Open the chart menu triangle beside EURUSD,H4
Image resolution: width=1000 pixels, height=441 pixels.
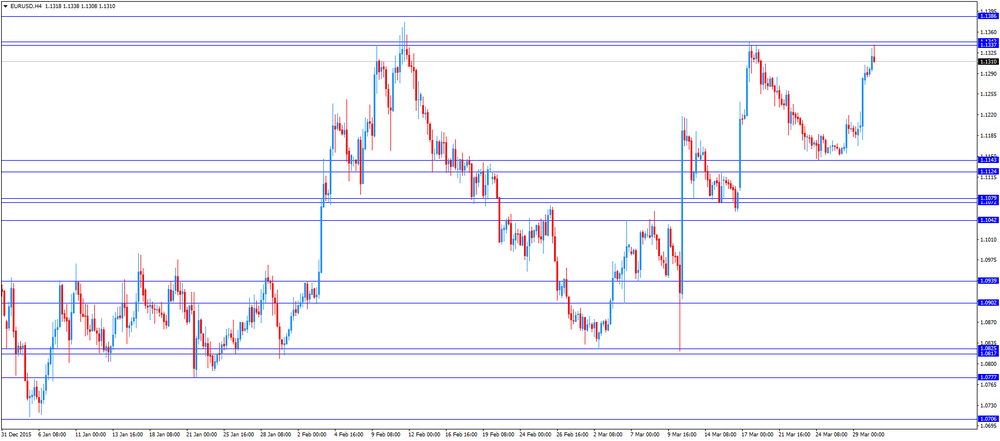pos(6,5)
